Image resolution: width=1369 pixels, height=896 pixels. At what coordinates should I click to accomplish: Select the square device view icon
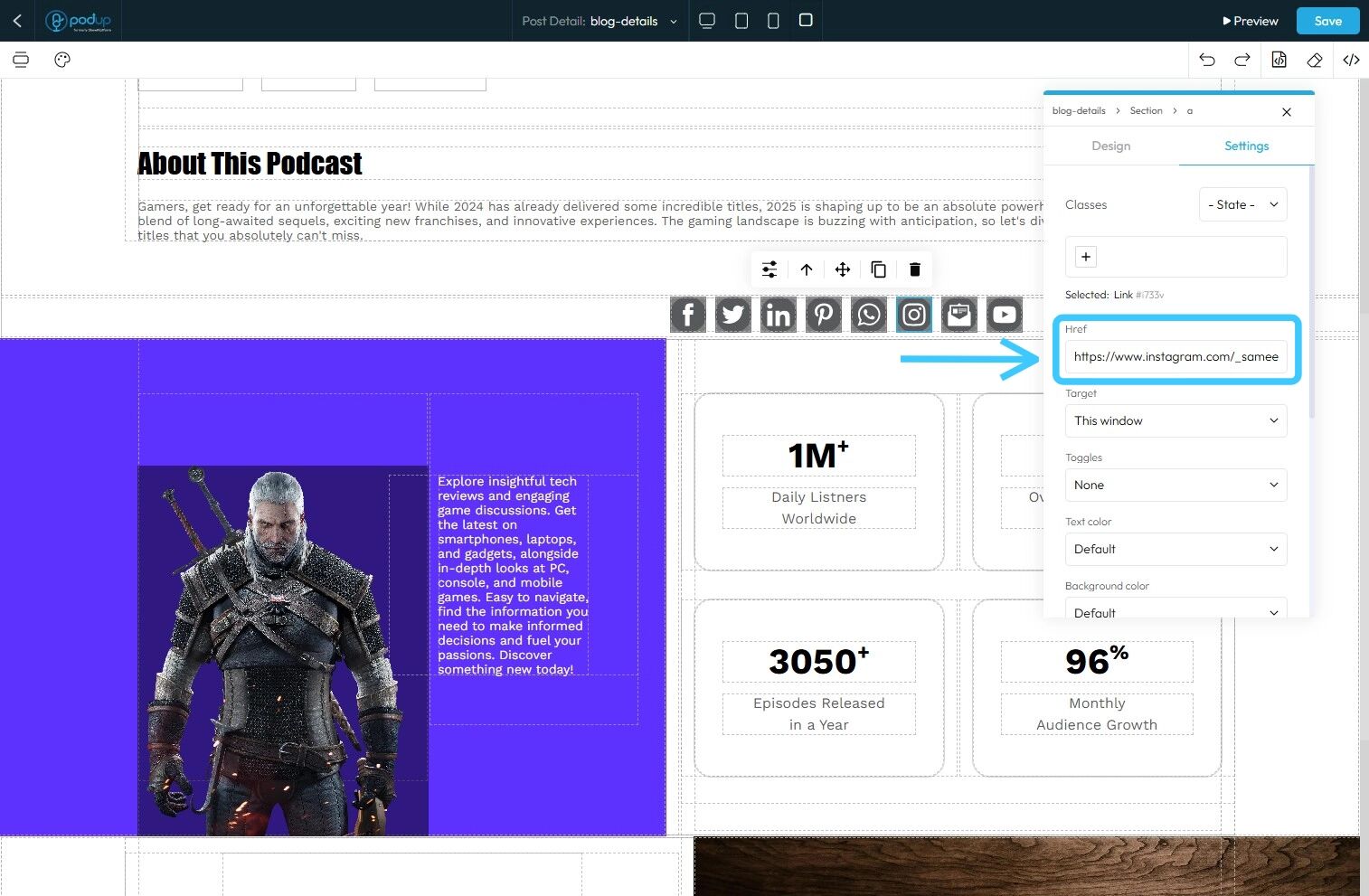806,20
